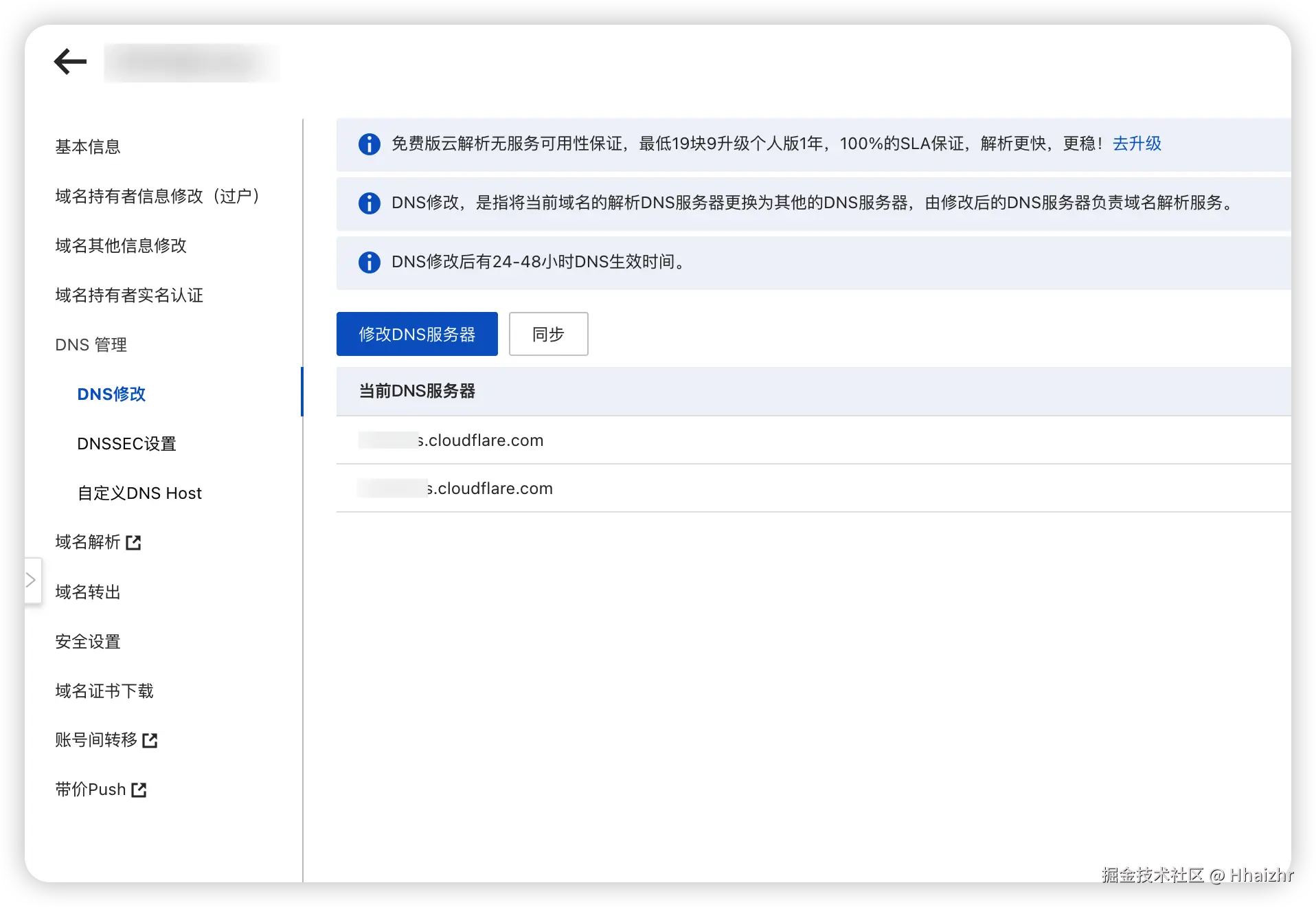Open the 基本信息 menu item
This screenshot has height=907, width=1316.
coord(88,147)
